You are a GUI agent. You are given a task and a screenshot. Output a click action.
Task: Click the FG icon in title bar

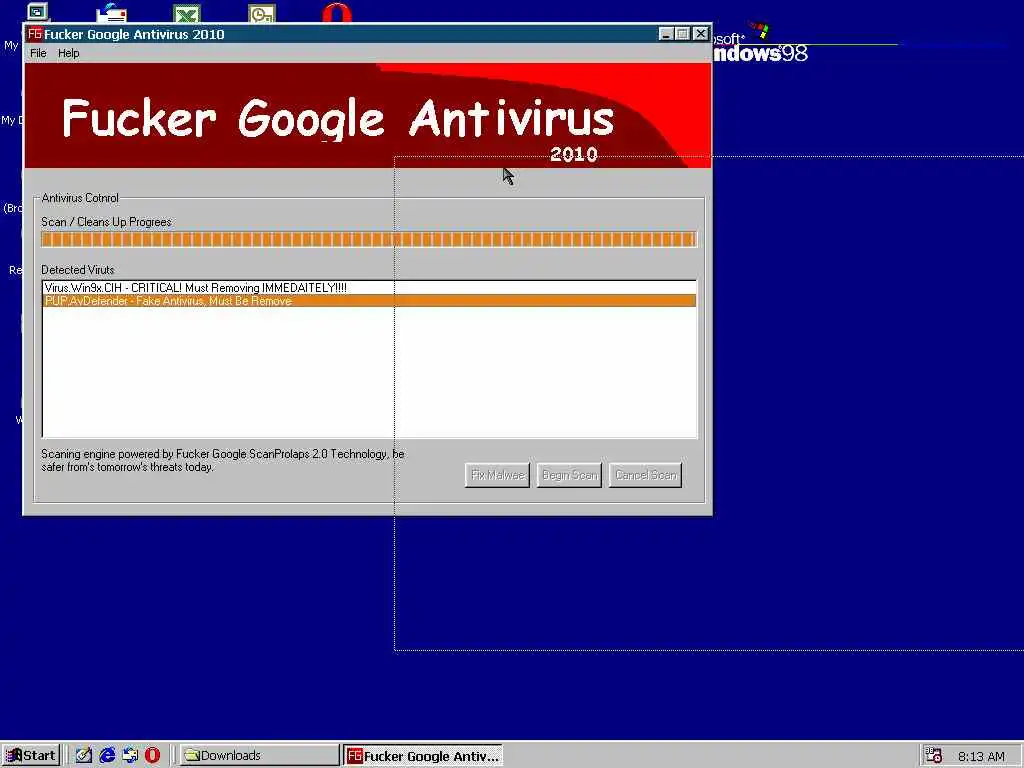click(x=35, y=34)
